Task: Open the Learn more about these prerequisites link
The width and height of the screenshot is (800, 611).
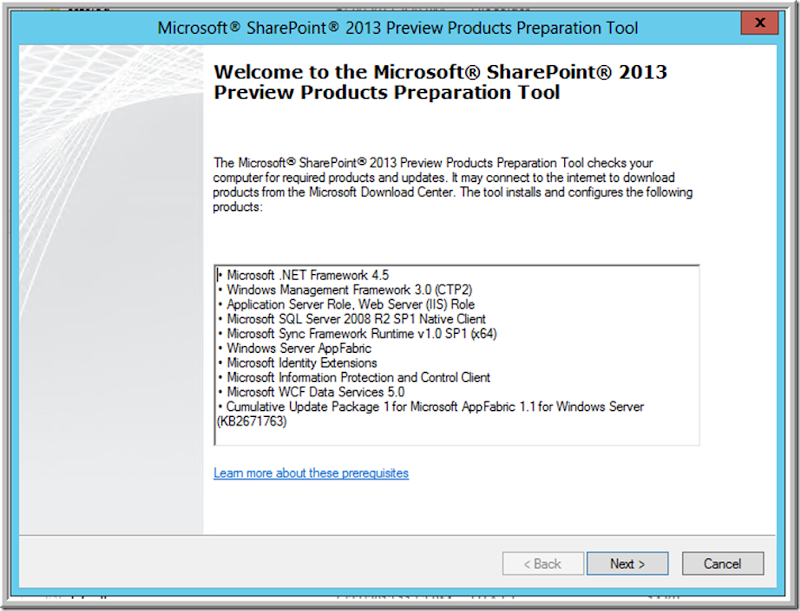Action: point(311,473)
